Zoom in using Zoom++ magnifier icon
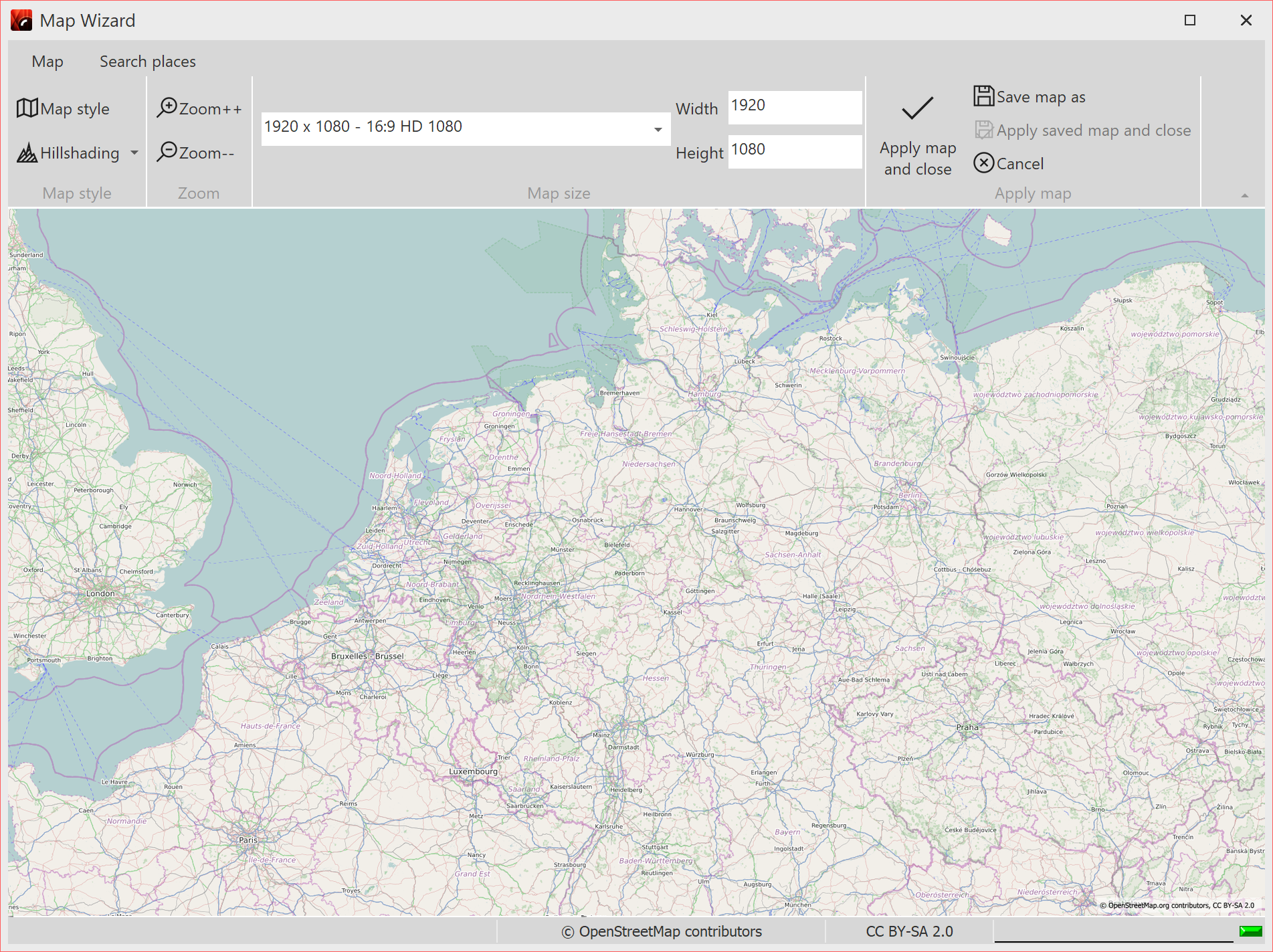This screenshot has height=952, width=1273. click(x=169, y=107)
